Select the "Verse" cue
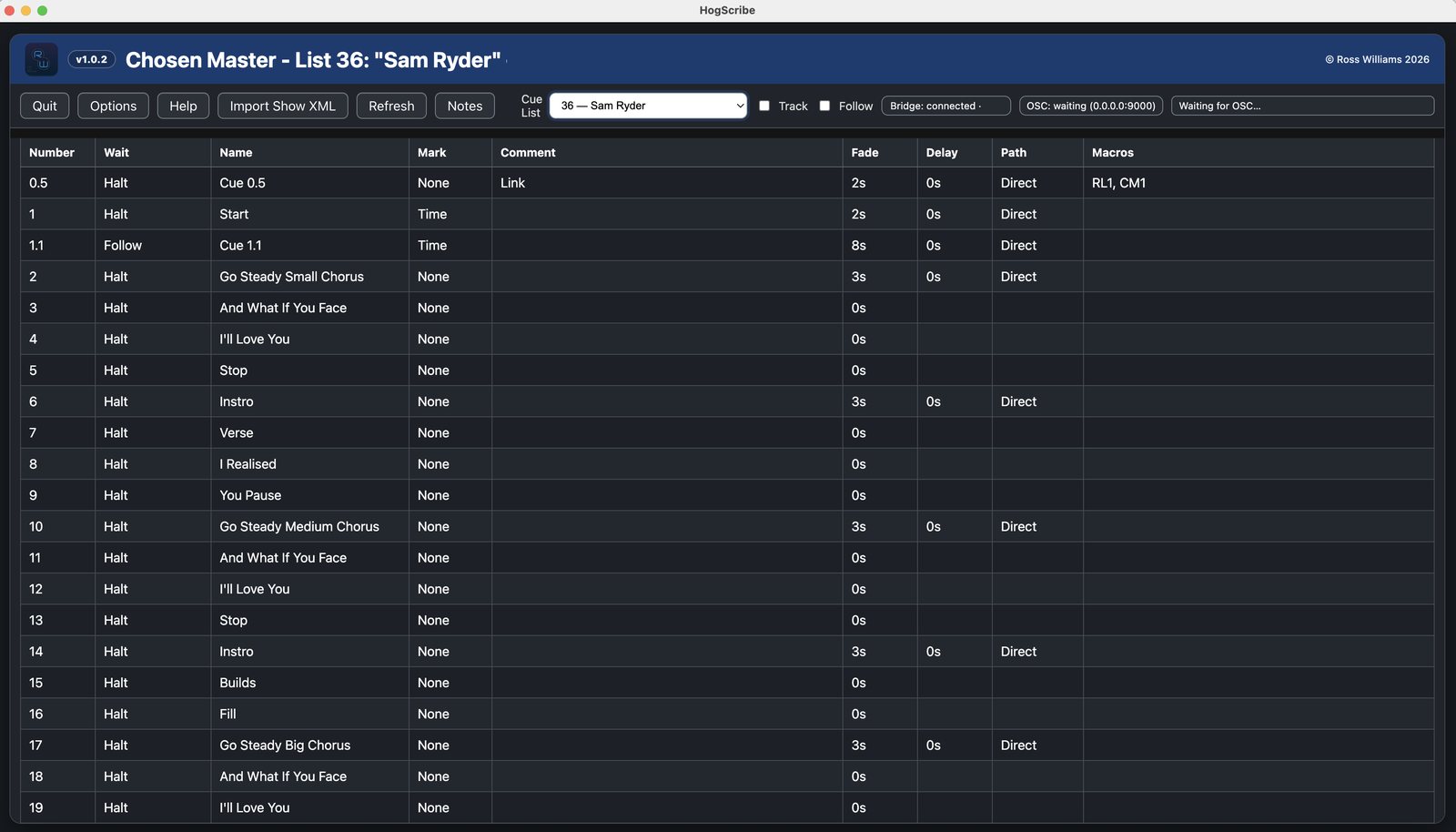This screenshot has width=1456, height=832. tap(237, 433)
